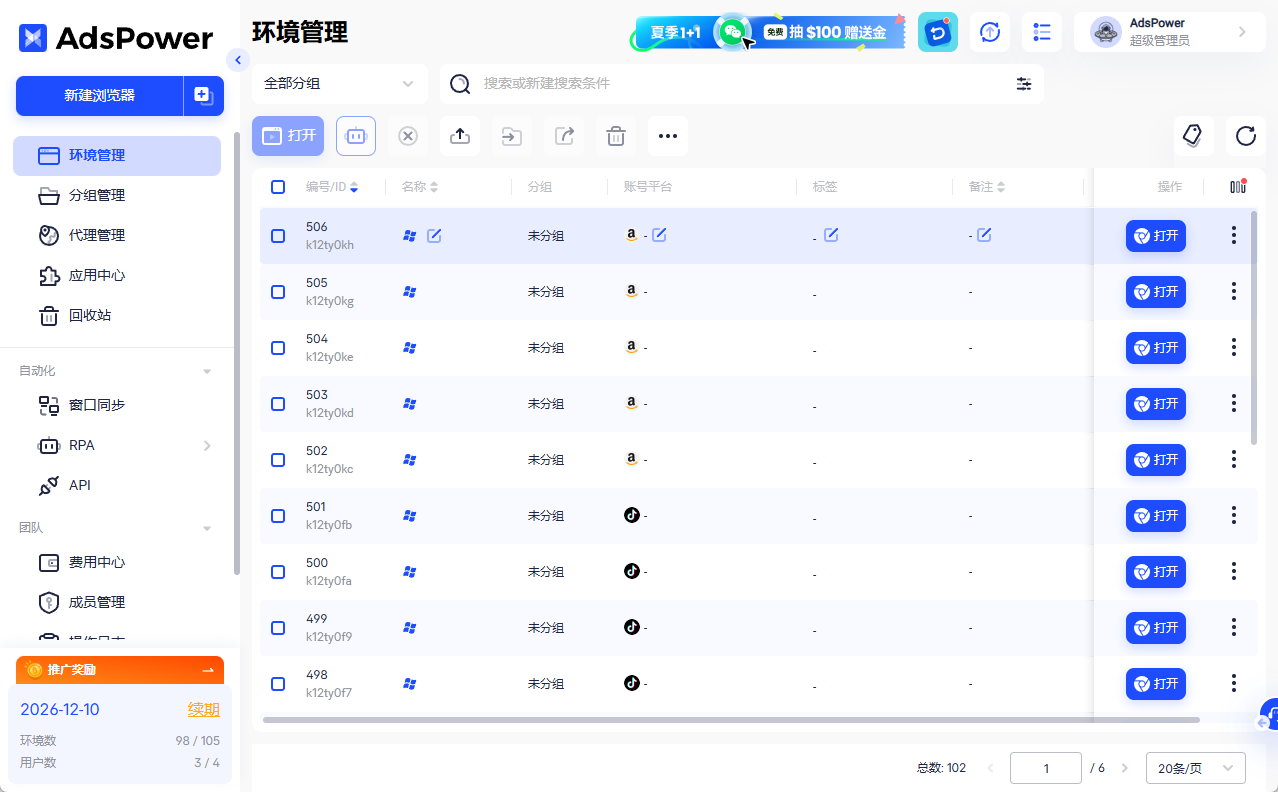Open the AdsPower account menu
The image size is (1278, 792).
1168,32
